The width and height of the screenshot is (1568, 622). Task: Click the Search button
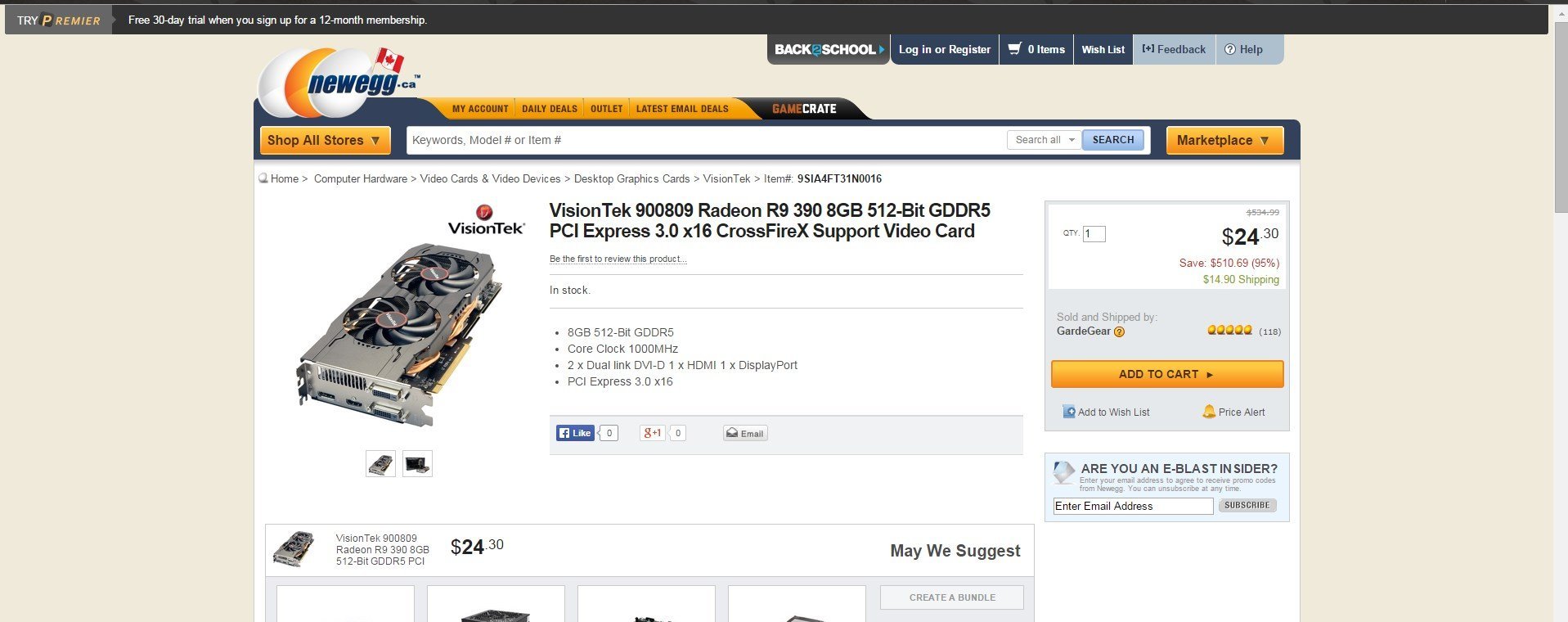coord(1113,140)
